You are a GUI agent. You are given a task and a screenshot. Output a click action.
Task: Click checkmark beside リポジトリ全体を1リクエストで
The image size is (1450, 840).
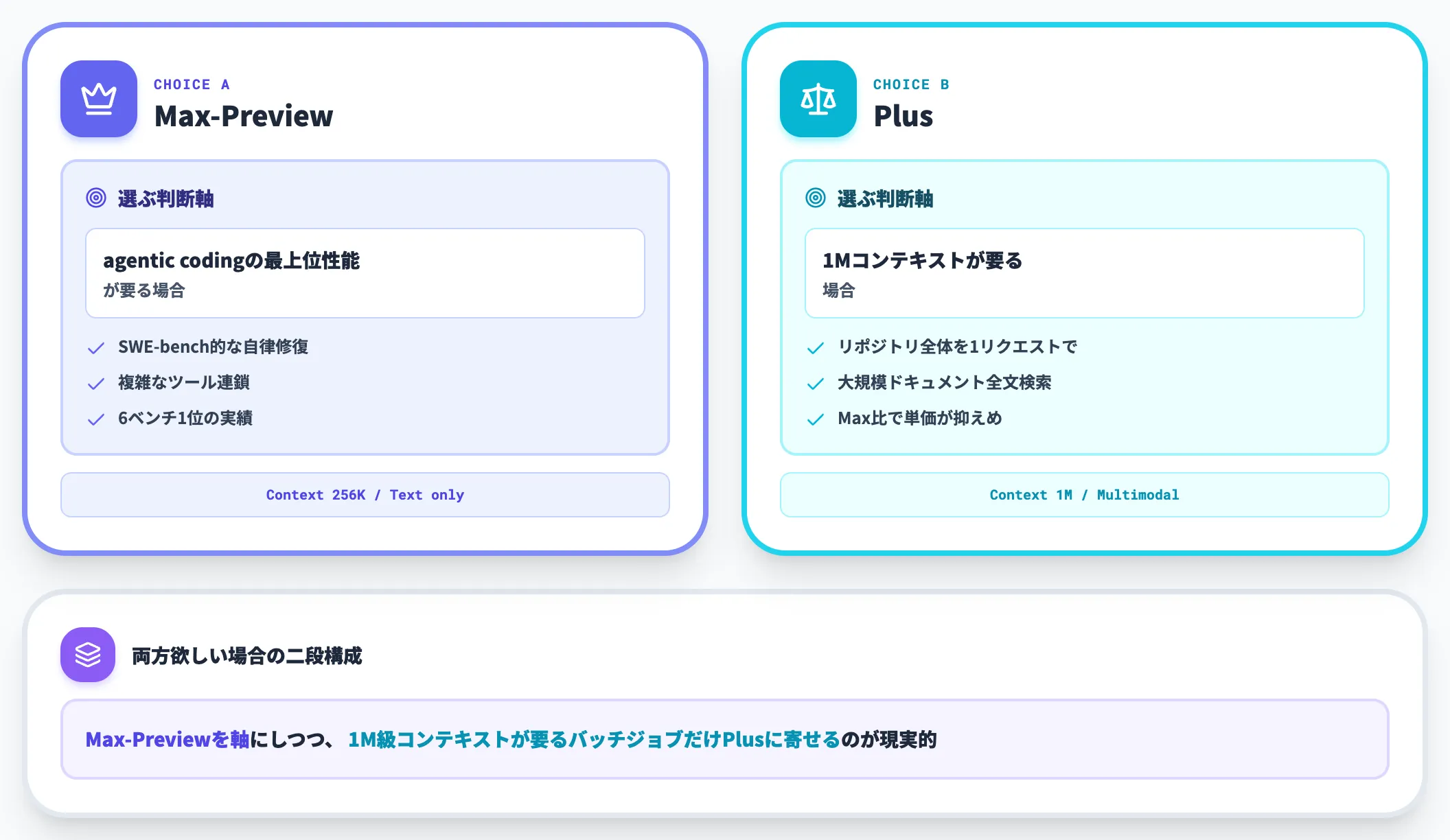click(x=816, y=348)
